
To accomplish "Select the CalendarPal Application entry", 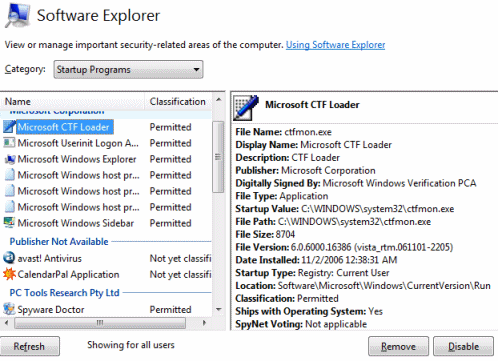I will tap(68, 274).
